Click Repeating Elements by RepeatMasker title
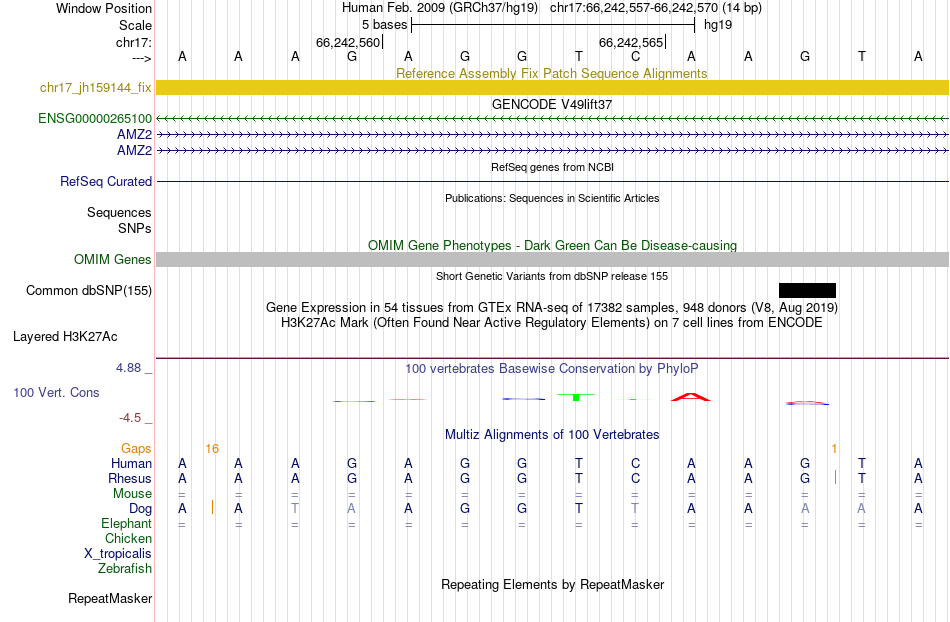The width and height of the screenshot is (950, 622). [552, 584]
